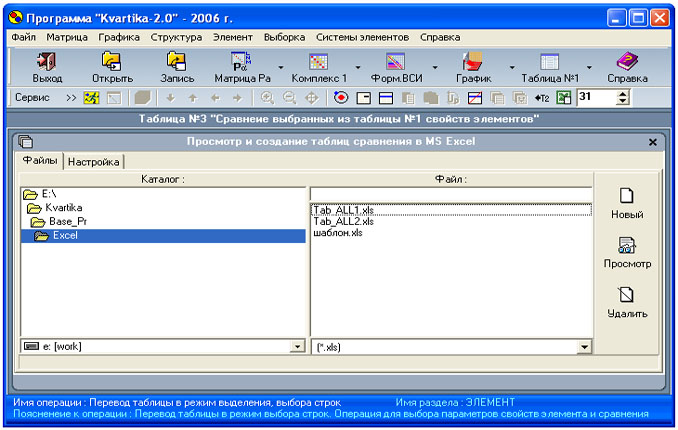The height and width of the screenshot is (430, 678).
Task: Switch to the Настройка tab
Action: [94, 162]
